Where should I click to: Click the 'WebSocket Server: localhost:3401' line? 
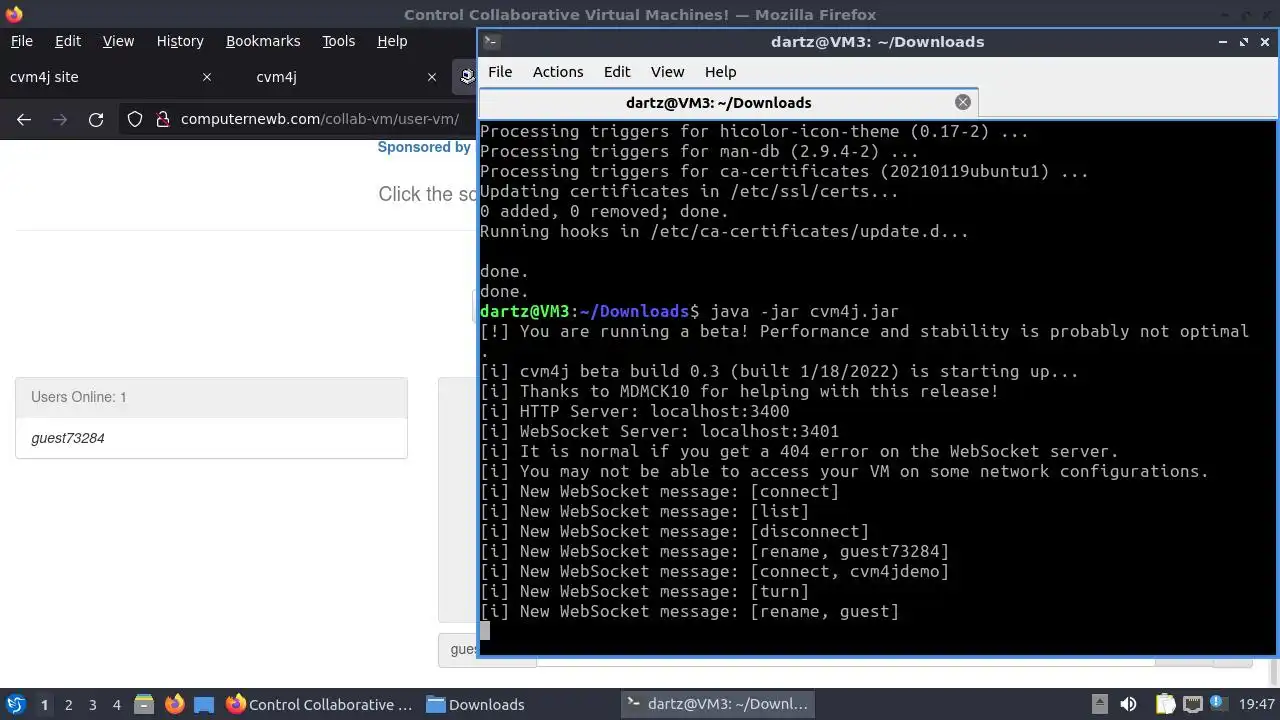[x=660, y=431]
